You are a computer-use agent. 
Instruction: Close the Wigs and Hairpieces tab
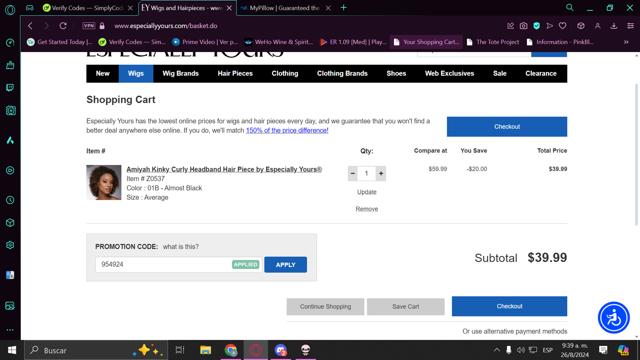click(x=229, y=8)
